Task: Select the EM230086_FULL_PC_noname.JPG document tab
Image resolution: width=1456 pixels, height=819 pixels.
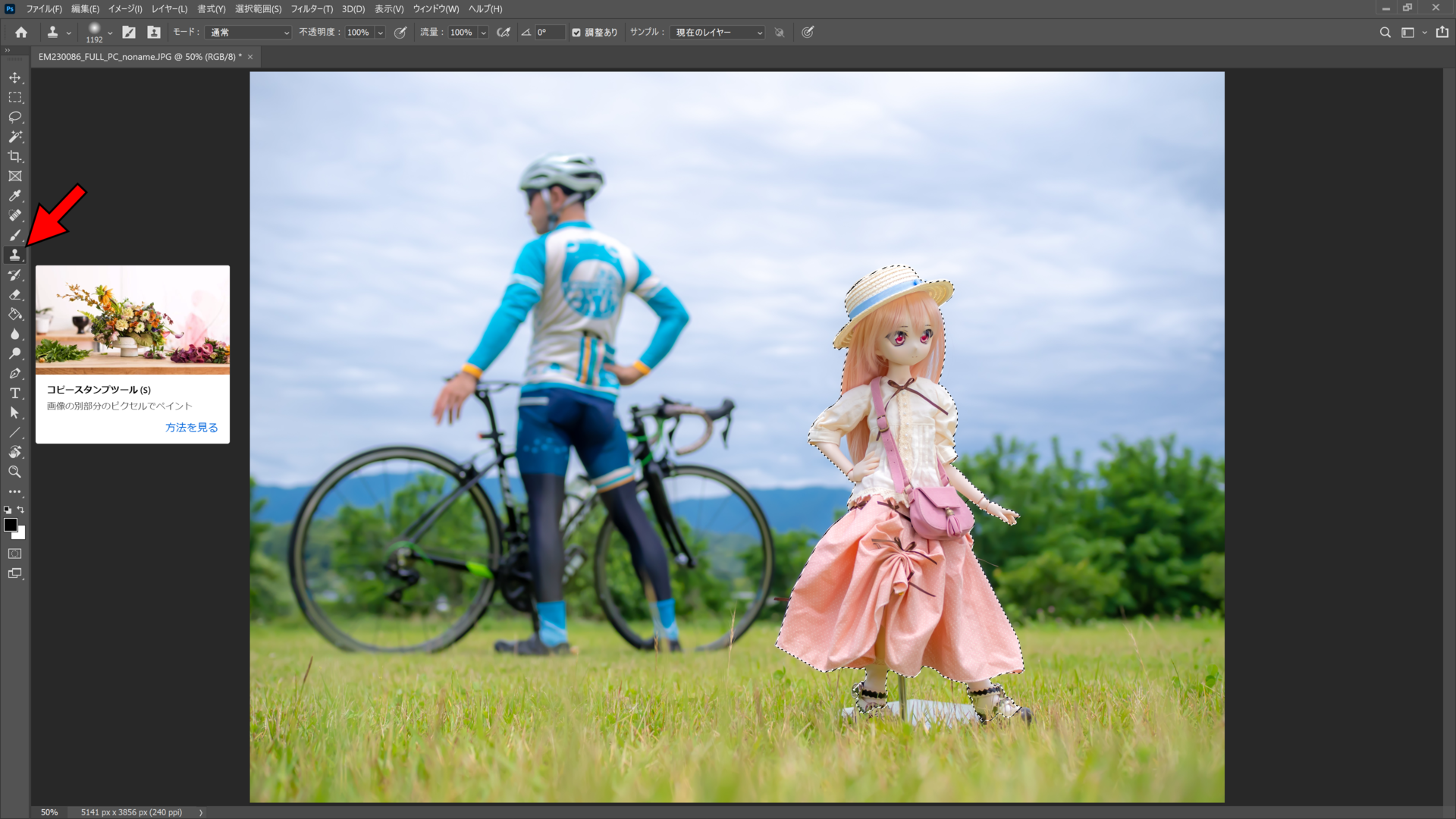Action: click(x=136, y=56)
